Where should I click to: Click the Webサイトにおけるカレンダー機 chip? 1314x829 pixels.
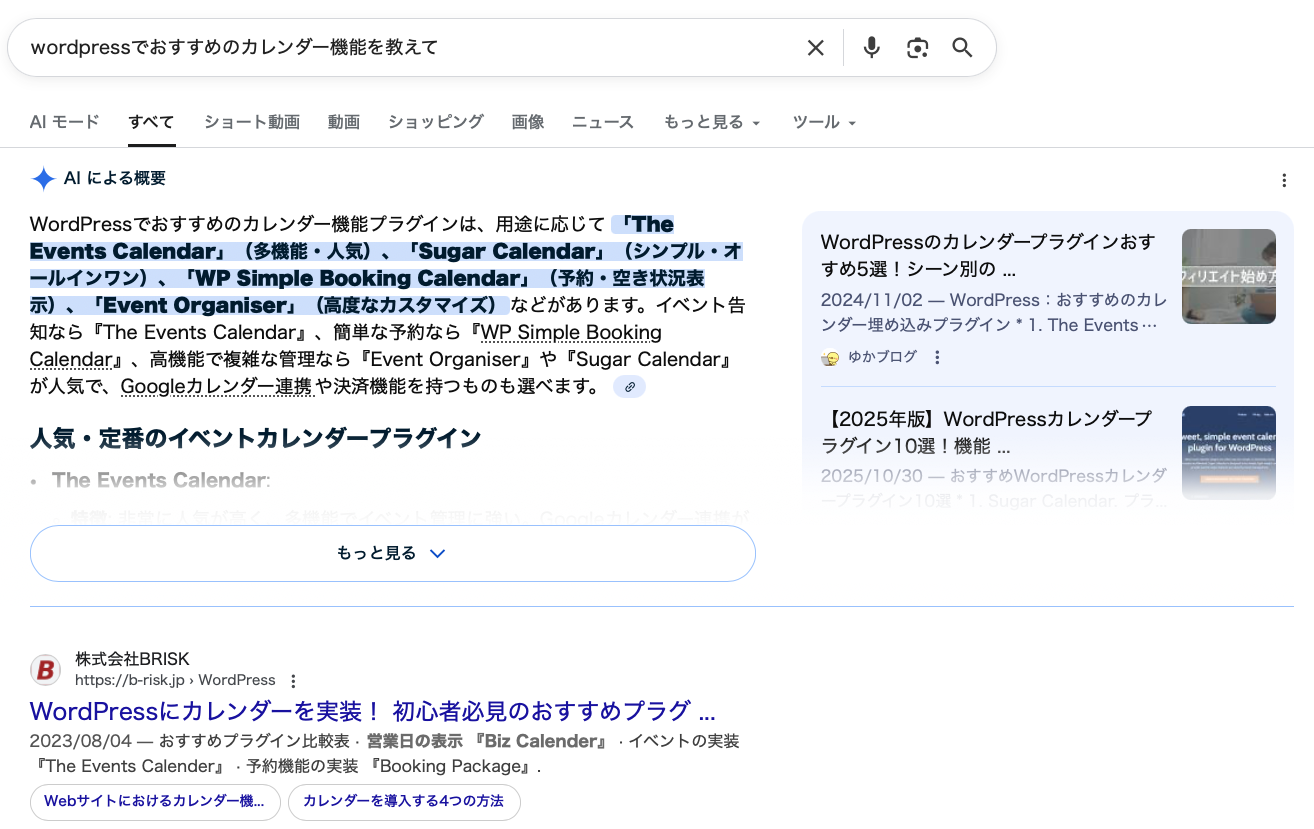click(x=154, y=801)
